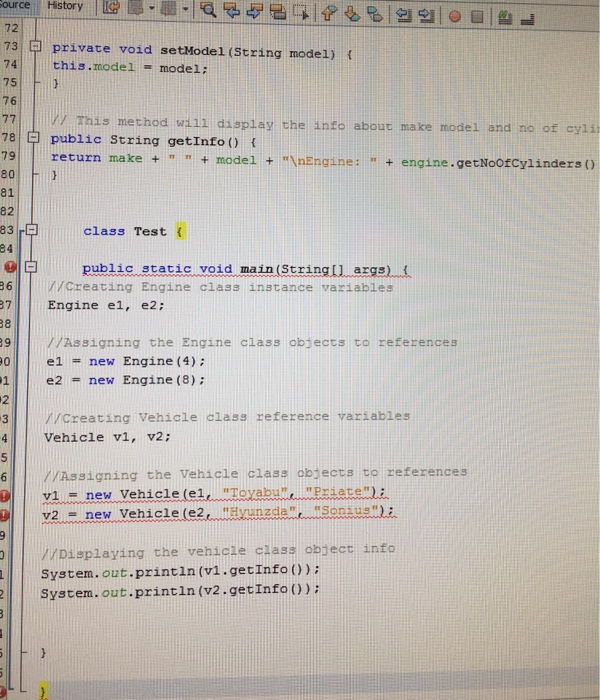The height and width of the screenshot is (700, 600).
Task: Click 'e2 = new Engine(8);' line
Action: click(125, 380)
